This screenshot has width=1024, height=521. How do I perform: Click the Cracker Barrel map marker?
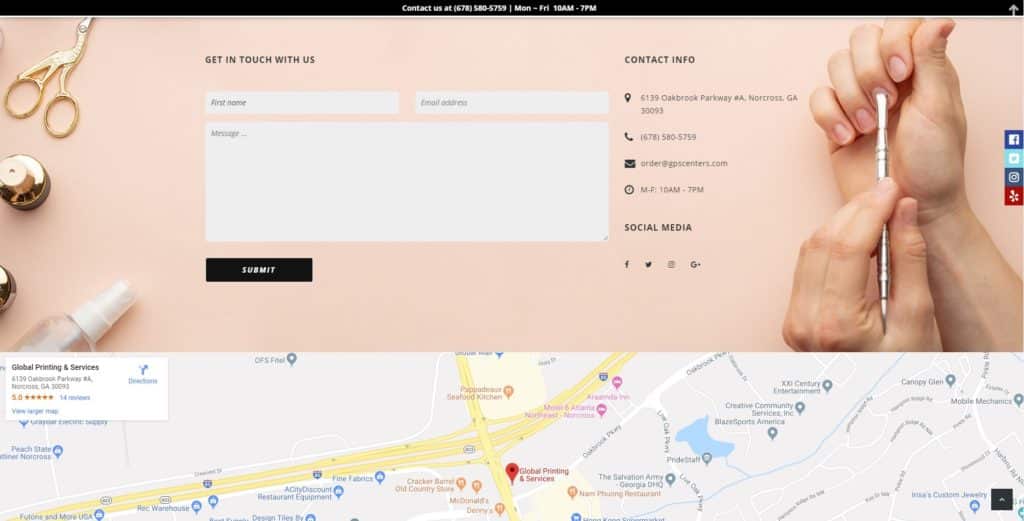tap(461, 482)
